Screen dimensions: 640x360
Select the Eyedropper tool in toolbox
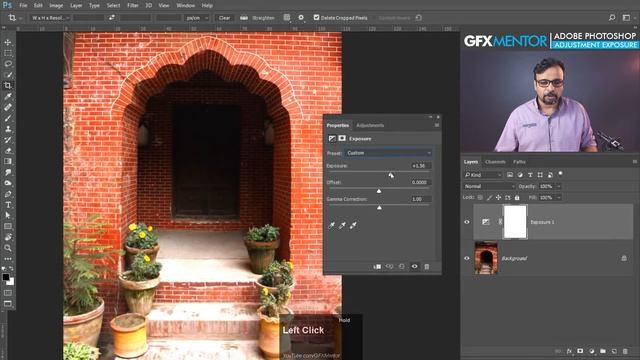(8, 96)
